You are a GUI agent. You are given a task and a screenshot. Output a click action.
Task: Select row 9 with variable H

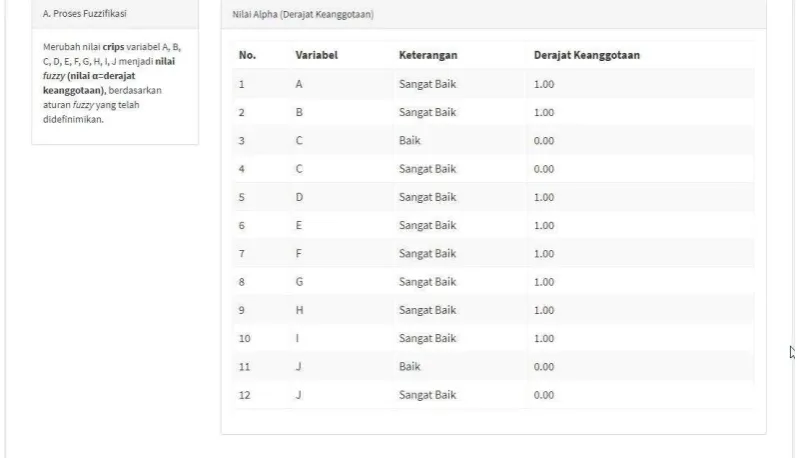click(x=493, y=310)
